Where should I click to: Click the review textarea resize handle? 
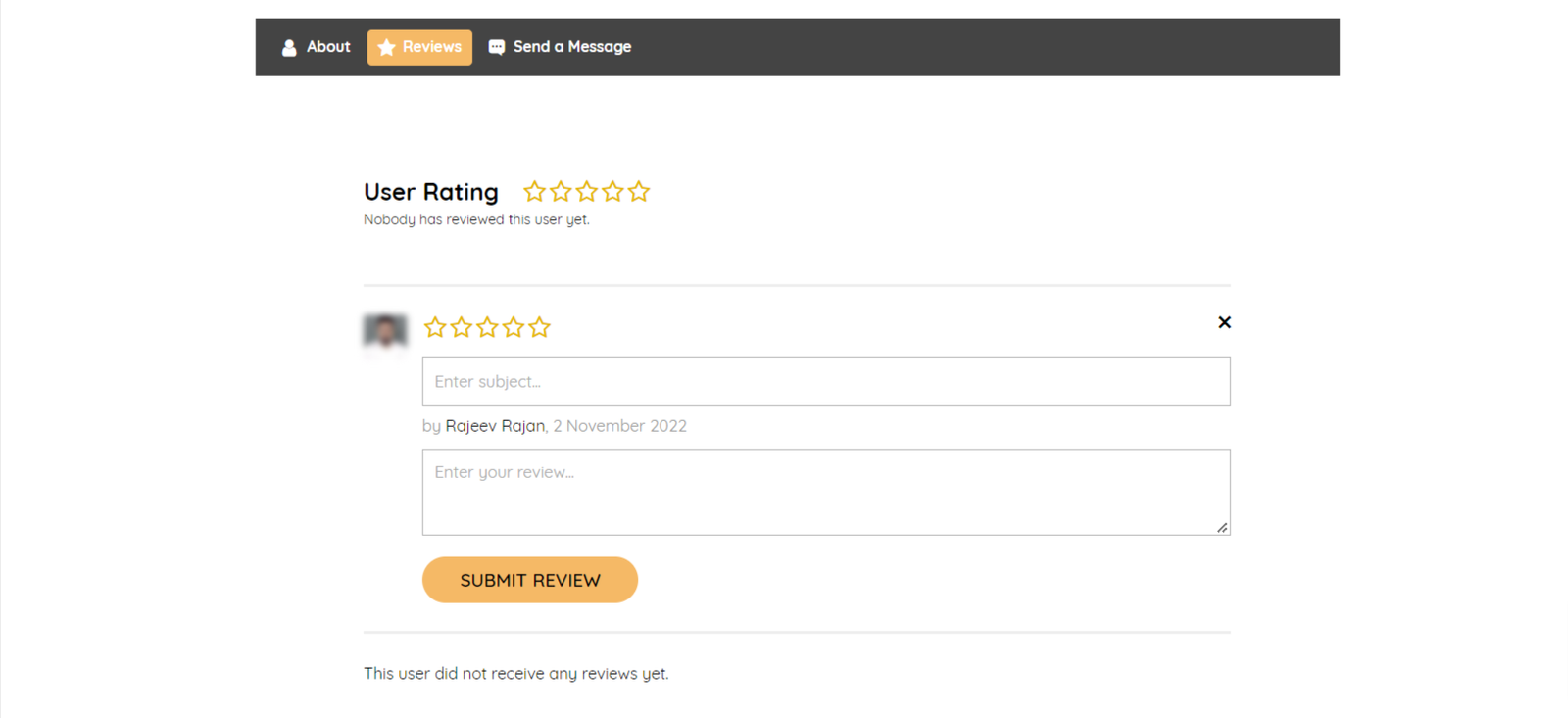[x=1222, y=528]
